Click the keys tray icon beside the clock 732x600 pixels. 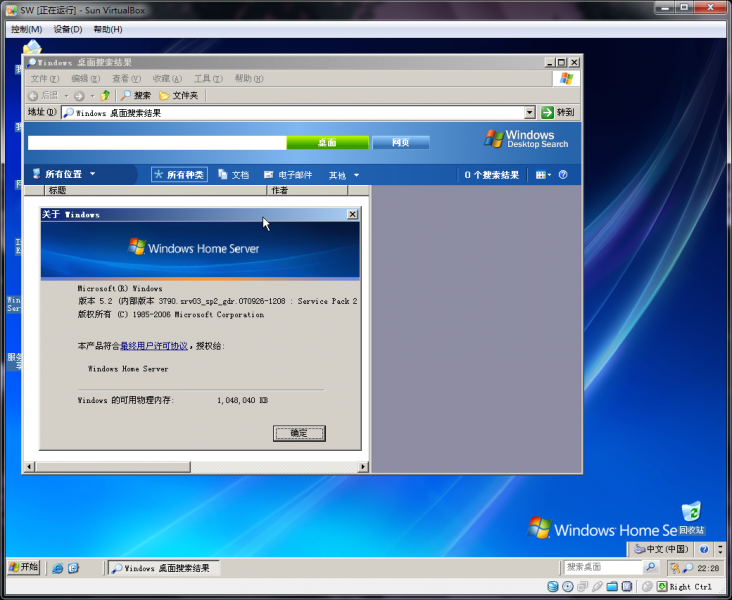point(675,568)
